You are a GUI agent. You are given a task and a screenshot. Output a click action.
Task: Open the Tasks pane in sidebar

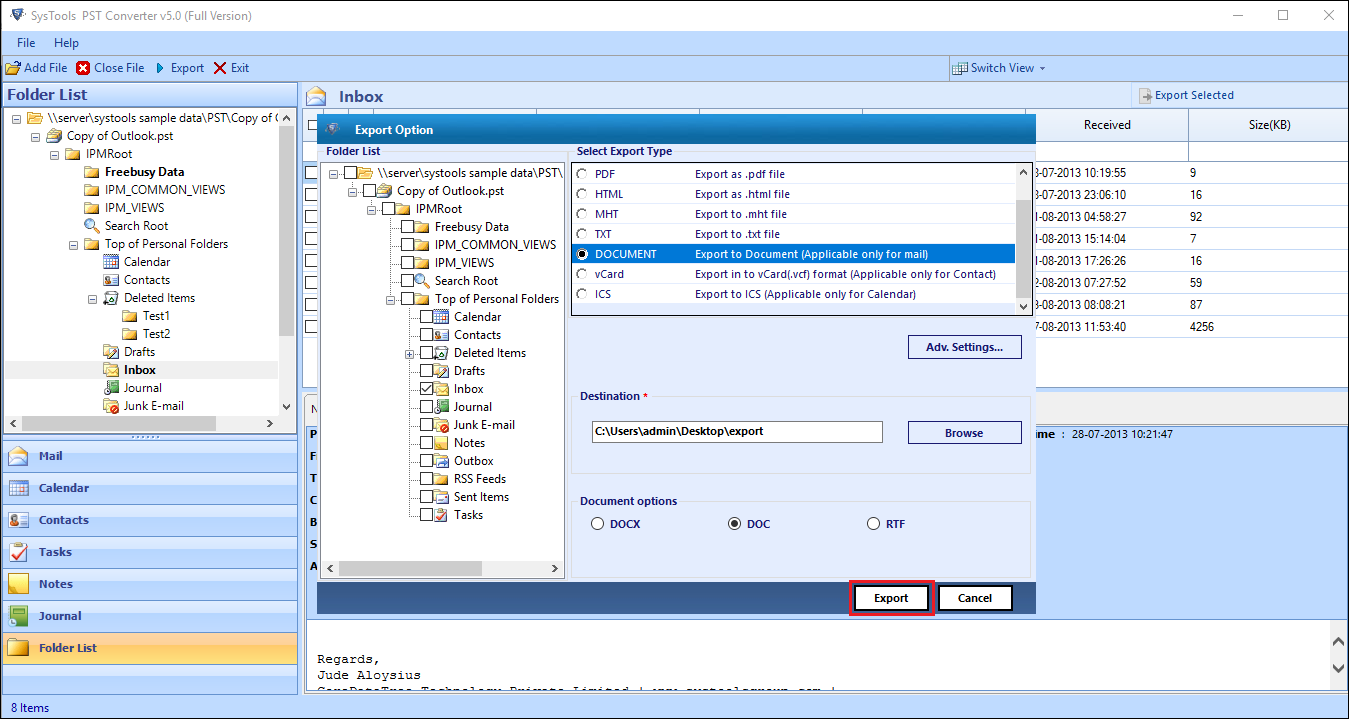[55, 552]
